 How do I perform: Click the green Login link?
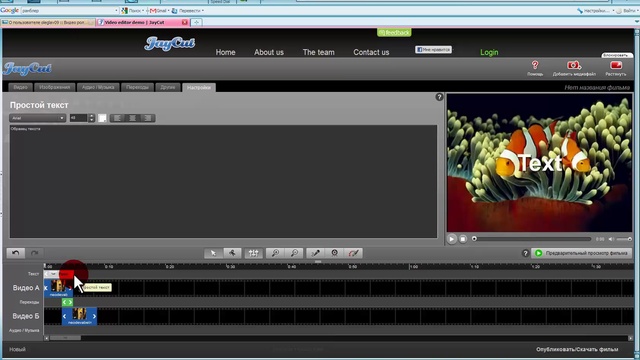489,52
